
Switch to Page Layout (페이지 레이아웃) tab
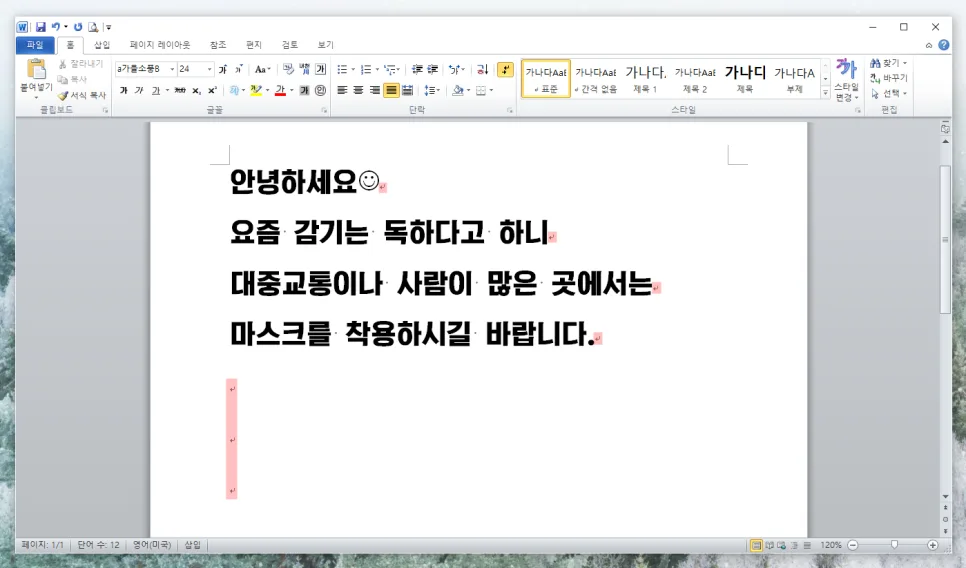click(160, 45)
